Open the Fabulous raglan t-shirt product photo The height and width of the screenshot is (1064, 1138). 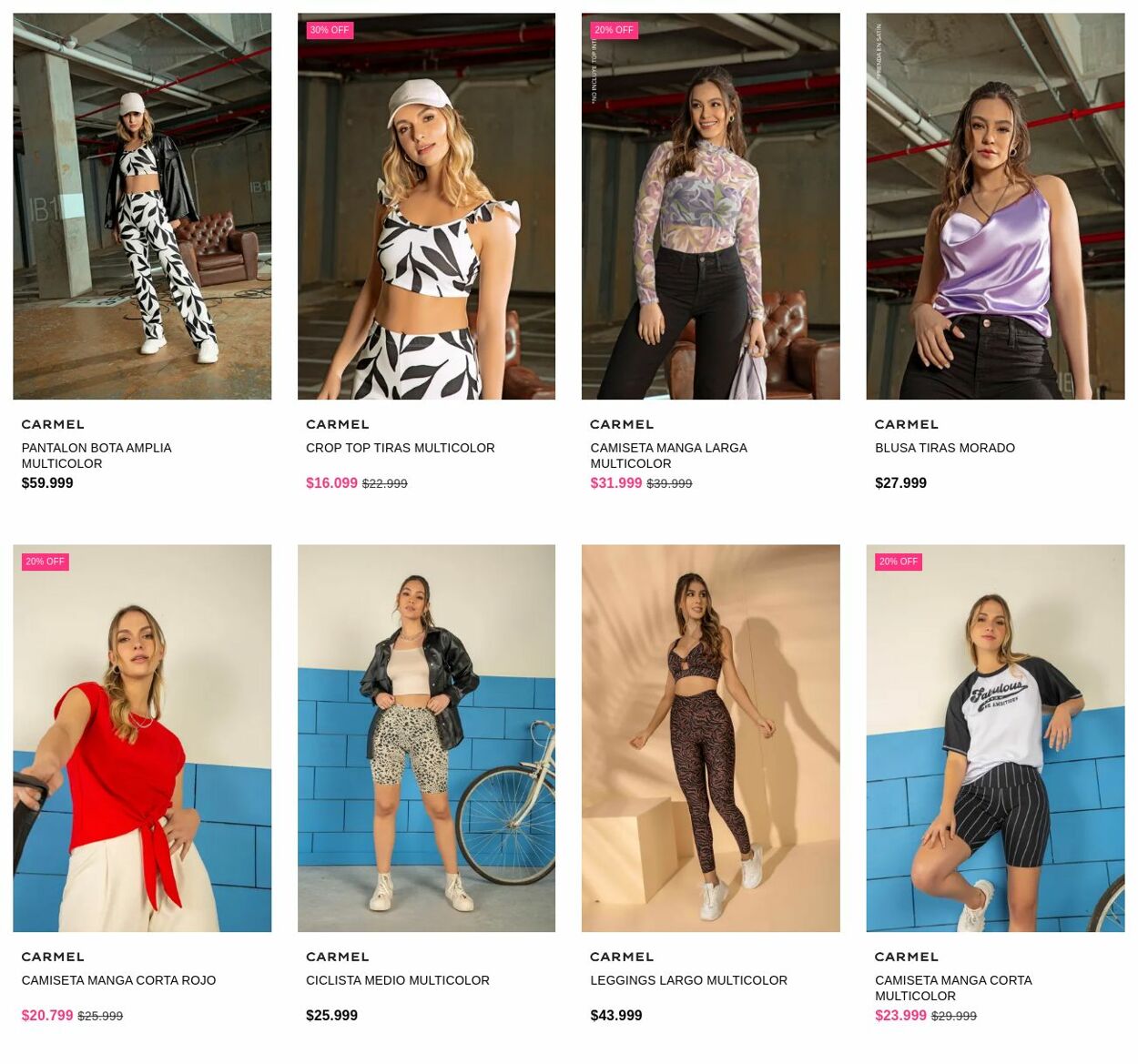pyautogui.click(x=995, y=738)
